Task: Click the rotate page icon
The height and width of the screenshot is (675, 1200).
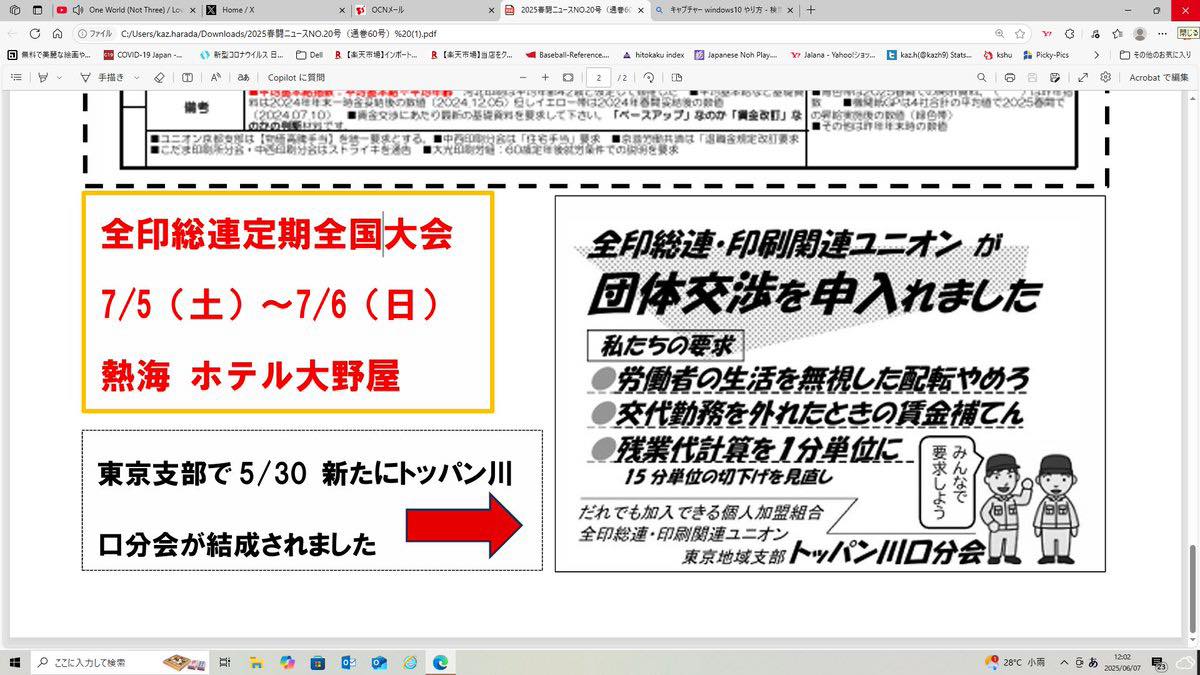Action: (x=649, y=77)
